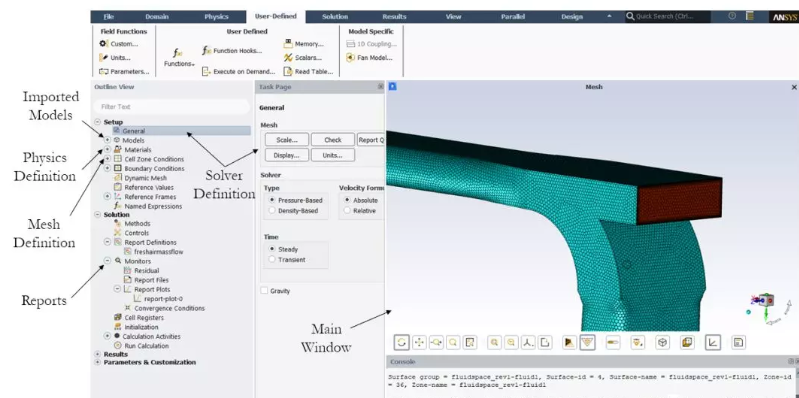
Task: Collapse the Setup tree node
Action: [x=97, y=122]
